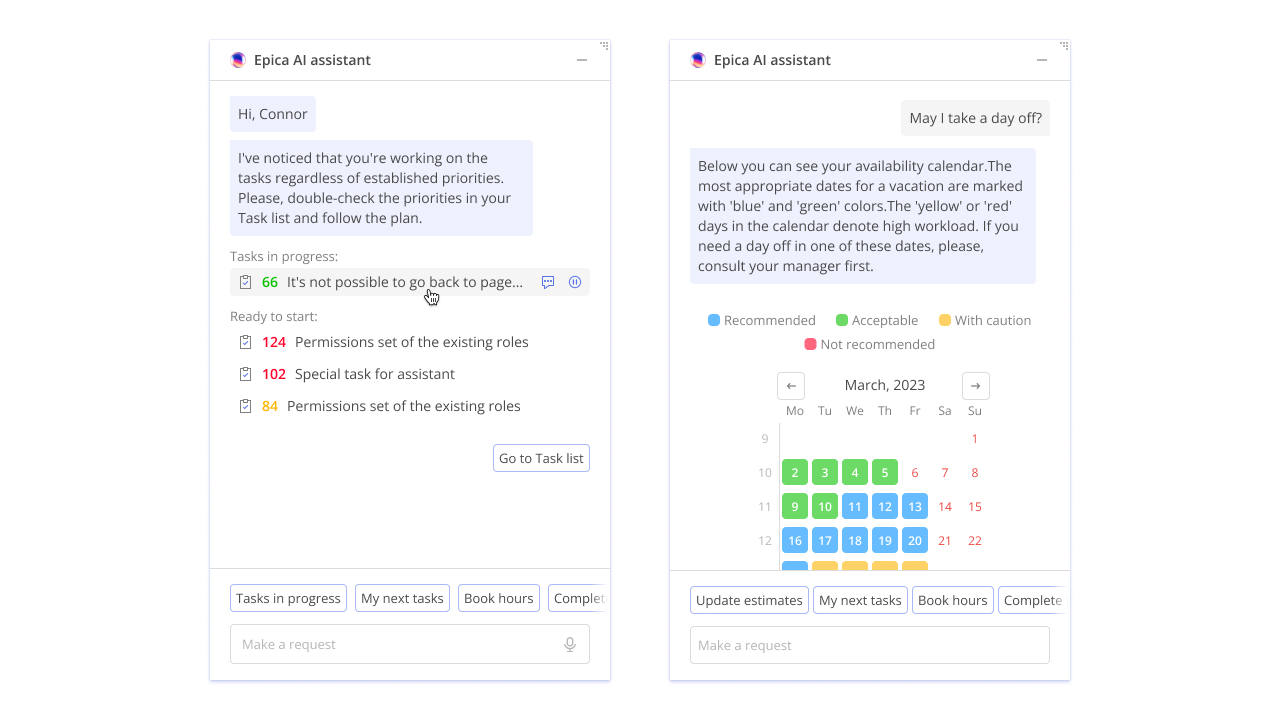
Task: Pause the in-progress task 66
Action: pyautogui.click(x=575, y=282)
